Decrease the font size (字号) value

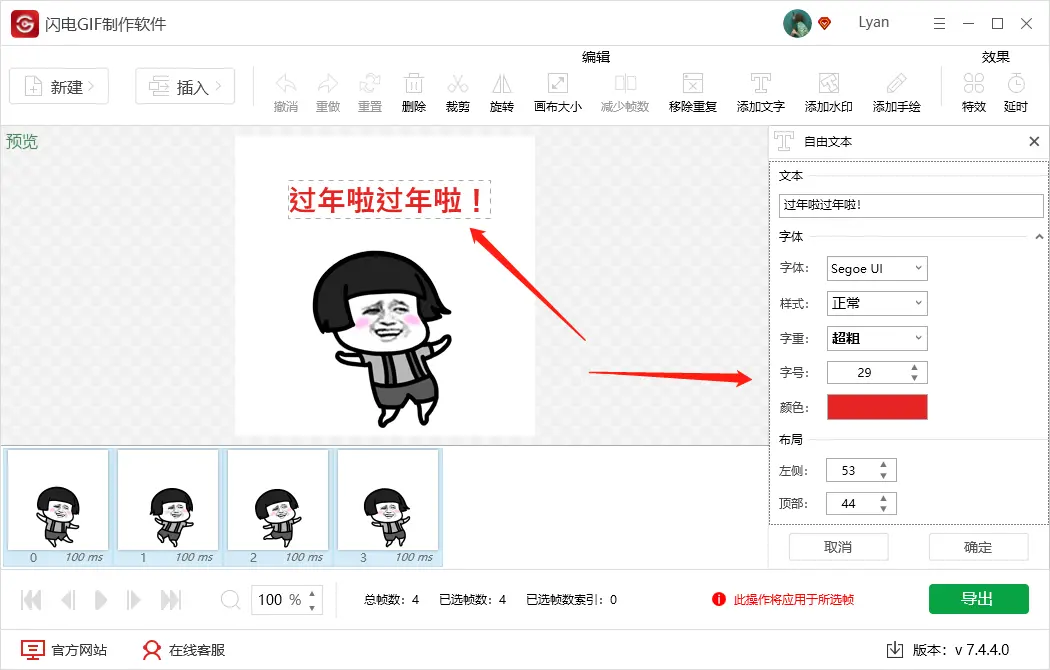click(x=914, y=378)
